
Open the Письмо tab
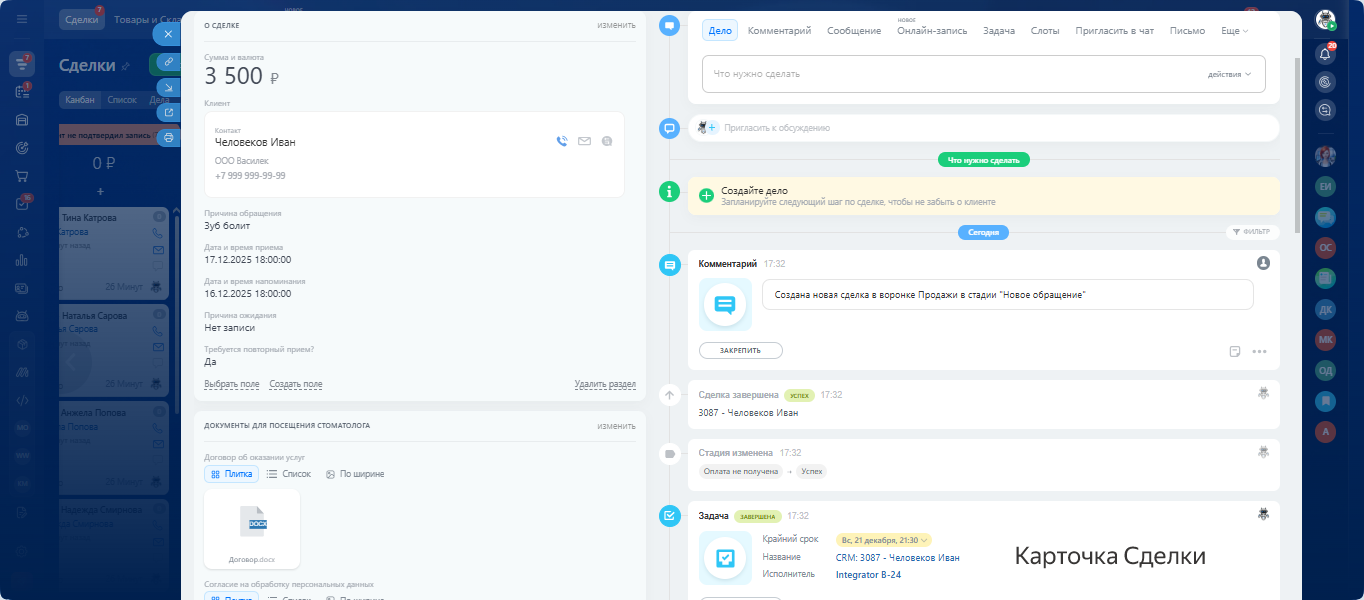point(1187,31)
